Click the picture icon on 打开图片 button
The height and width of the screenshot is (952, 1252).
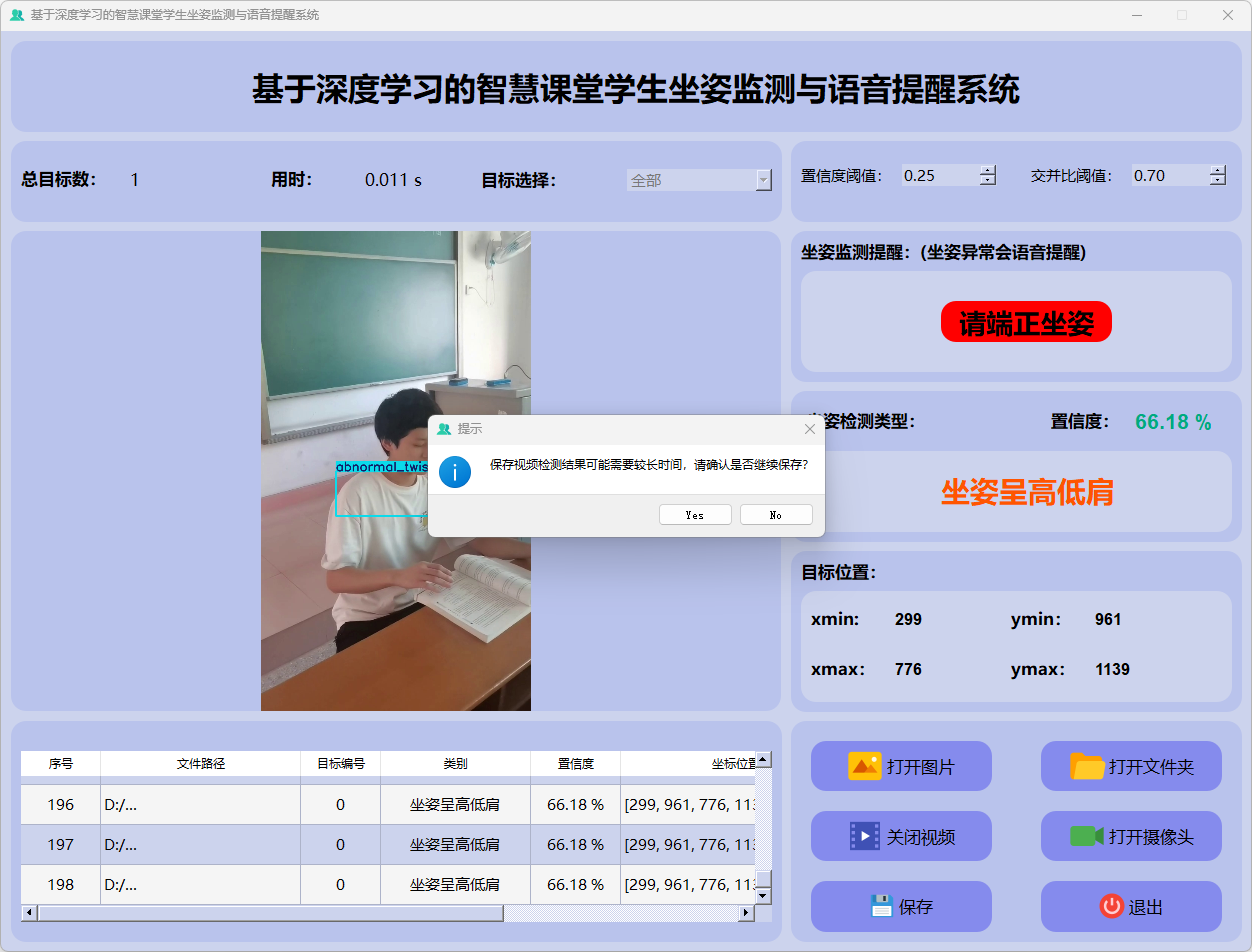pos(864,766)
